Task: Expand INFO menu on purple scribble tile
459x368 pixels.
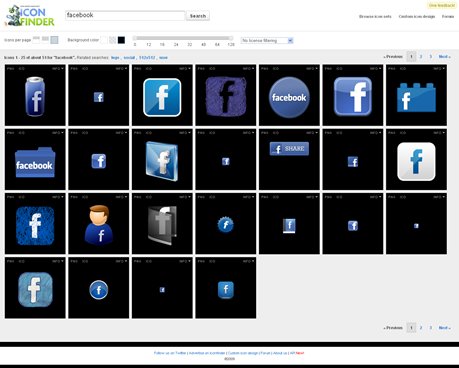Action: pyautogui.click(x=248, y=68)
